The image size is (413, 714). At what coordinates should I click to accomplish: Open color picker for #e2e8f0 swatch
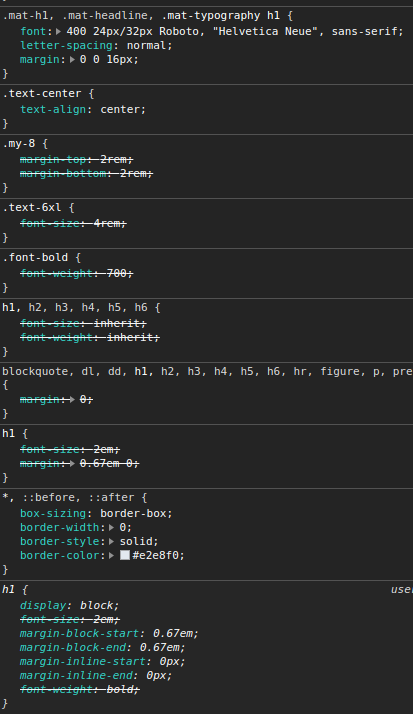point(125,556)
